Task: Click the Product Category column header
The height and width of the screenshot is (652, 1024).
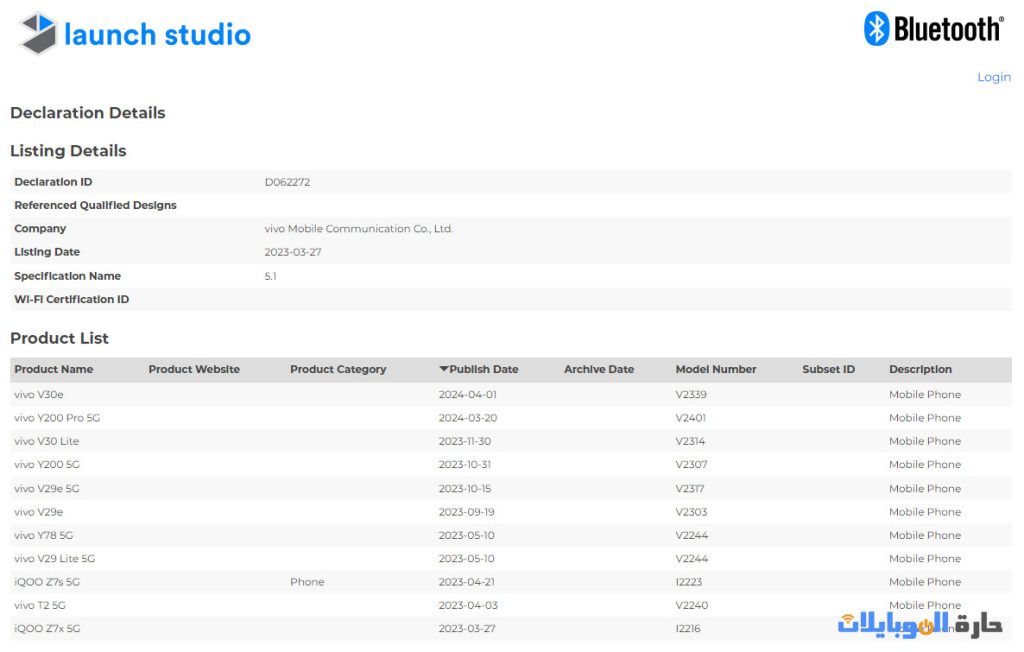Action: tap(338, 369)
